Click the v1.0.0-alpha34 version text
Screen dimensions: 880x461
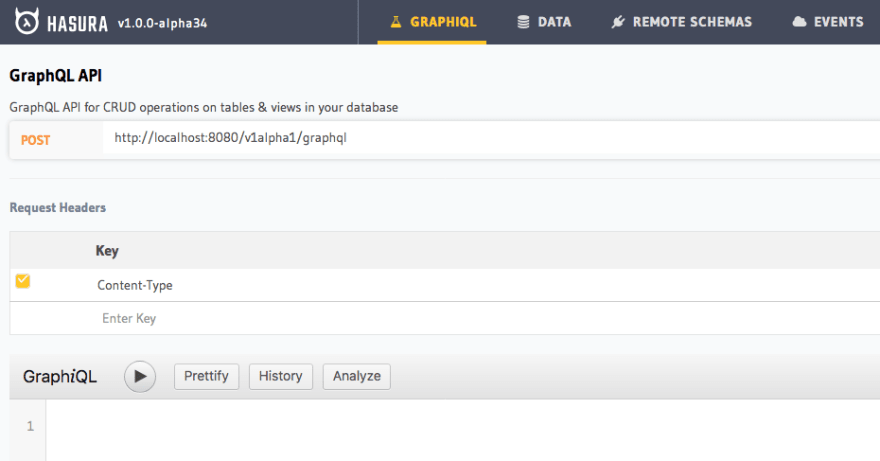click(x=162, y=24)
